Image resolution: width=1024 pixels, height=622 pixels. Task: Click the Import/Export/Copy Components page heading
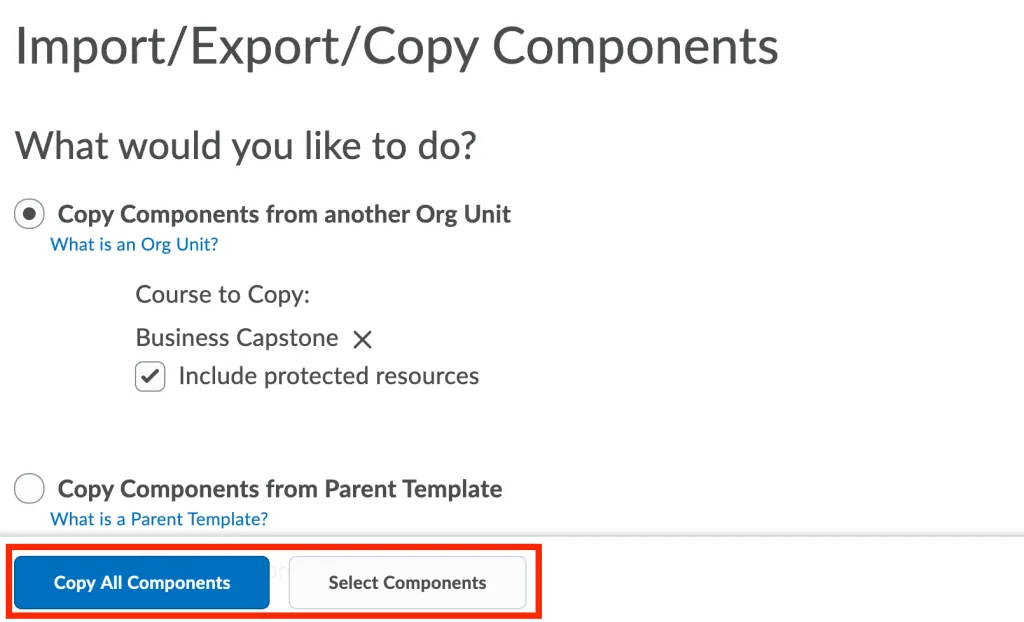[397, 46]
